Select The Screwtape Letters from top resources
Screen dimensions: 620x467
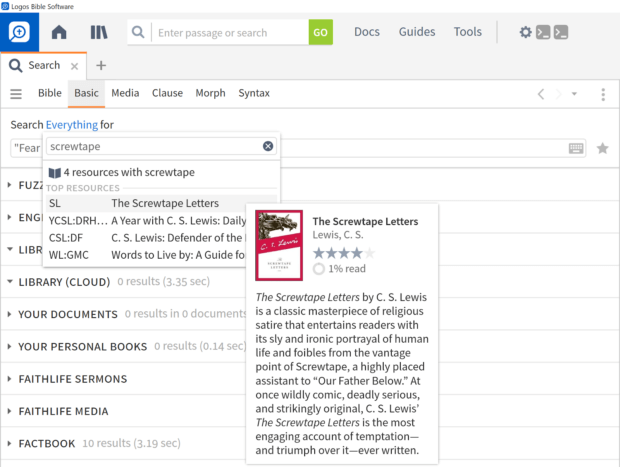pyautogui.click(x=164, y=203)
